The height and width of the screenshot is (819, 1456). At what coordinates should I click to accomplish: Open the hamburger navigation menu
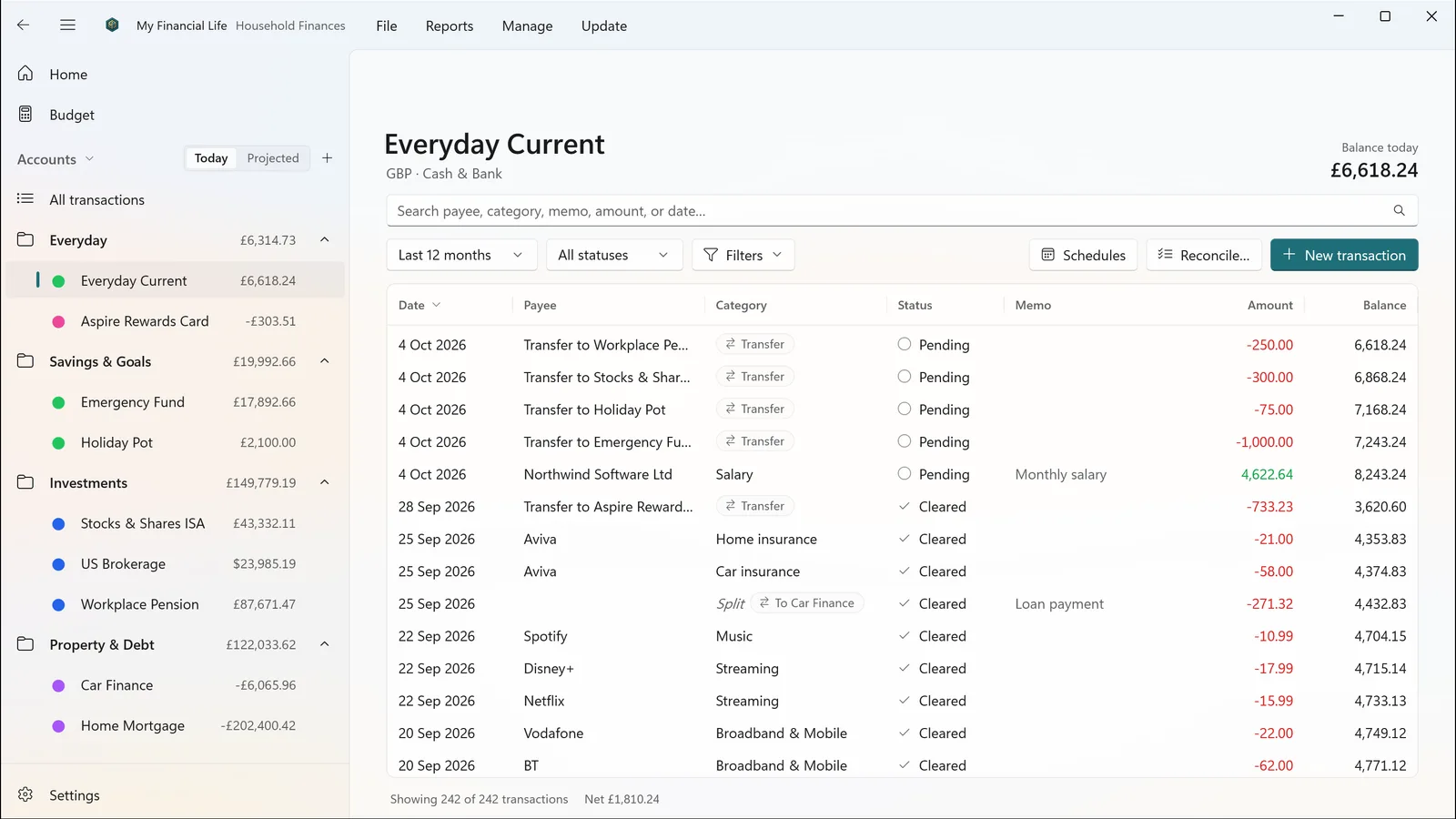[x=67, y=25]
